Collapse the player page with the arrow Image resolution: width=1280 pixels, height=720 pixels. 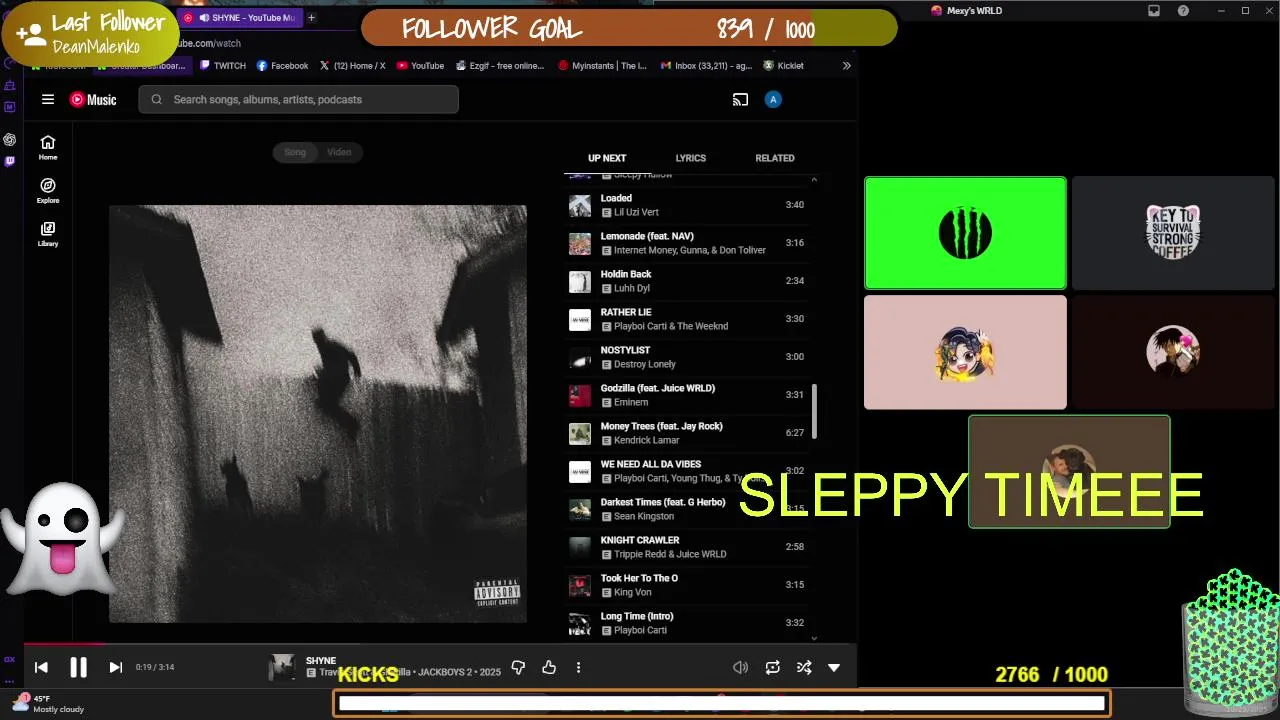834,667
